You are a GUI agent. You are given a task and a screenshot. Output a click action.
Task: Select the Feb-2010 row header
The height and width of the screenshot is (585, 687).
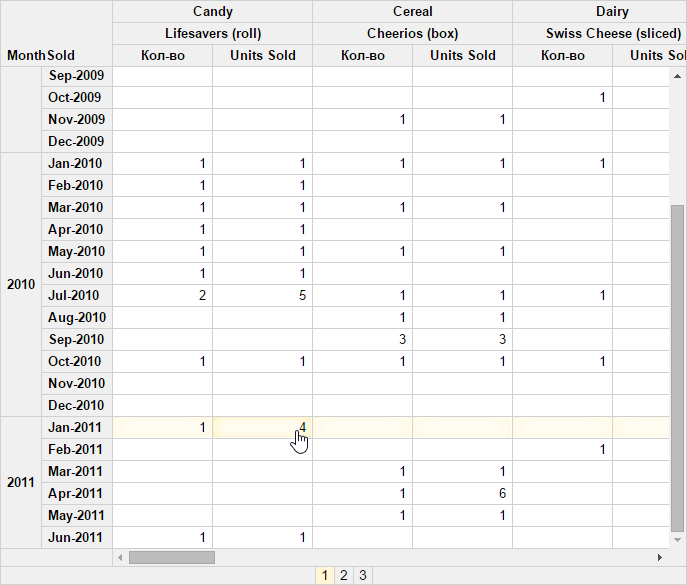[x=77, y=185]
